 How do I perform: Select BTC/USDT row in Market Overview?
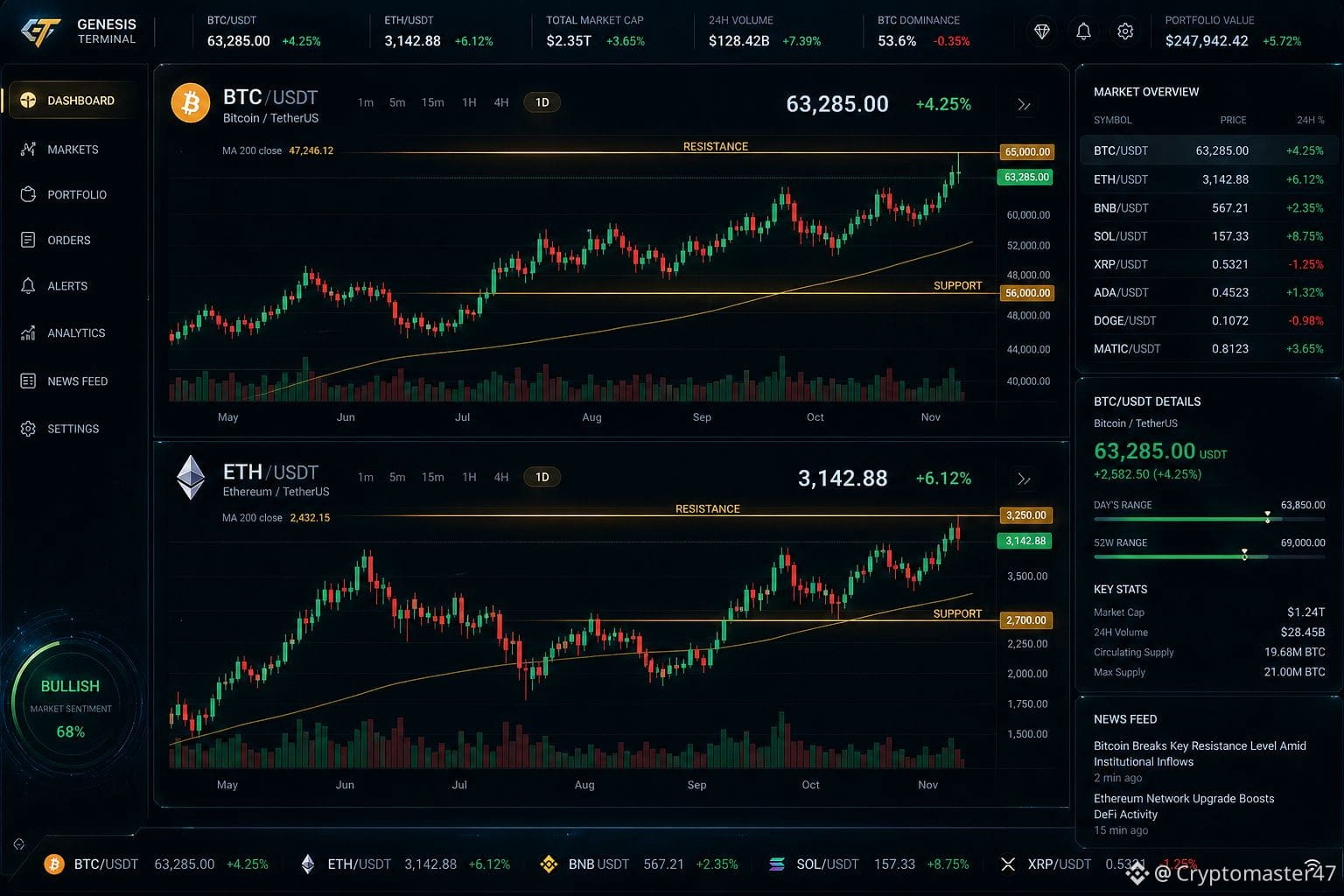pos(1208,150)
